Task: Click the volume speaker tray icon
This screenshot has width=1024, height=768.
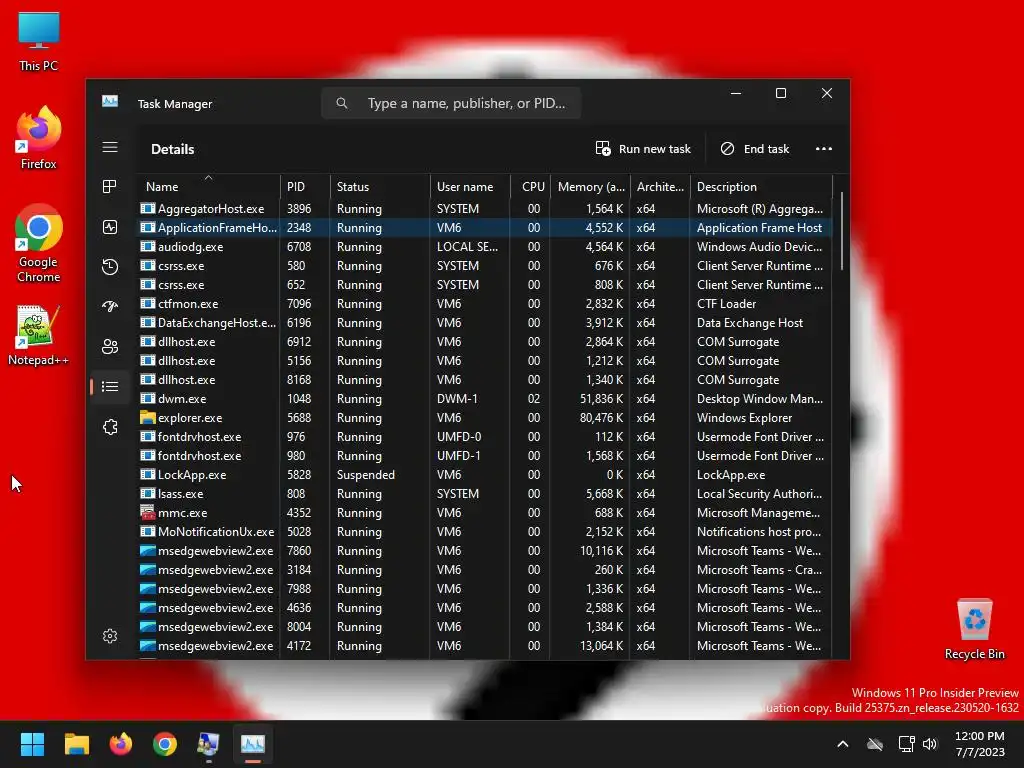Action: 930,744
